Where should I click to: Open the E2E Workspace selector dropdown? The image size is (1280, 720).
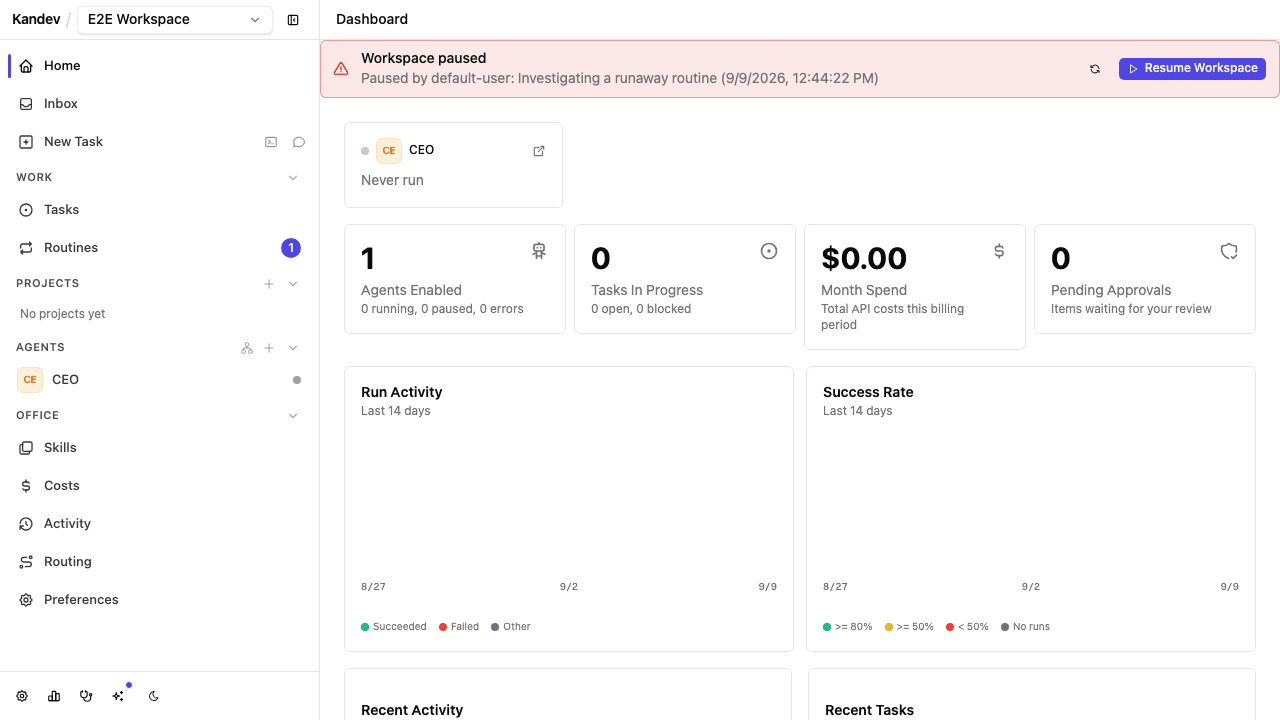(x=174, y=20)
